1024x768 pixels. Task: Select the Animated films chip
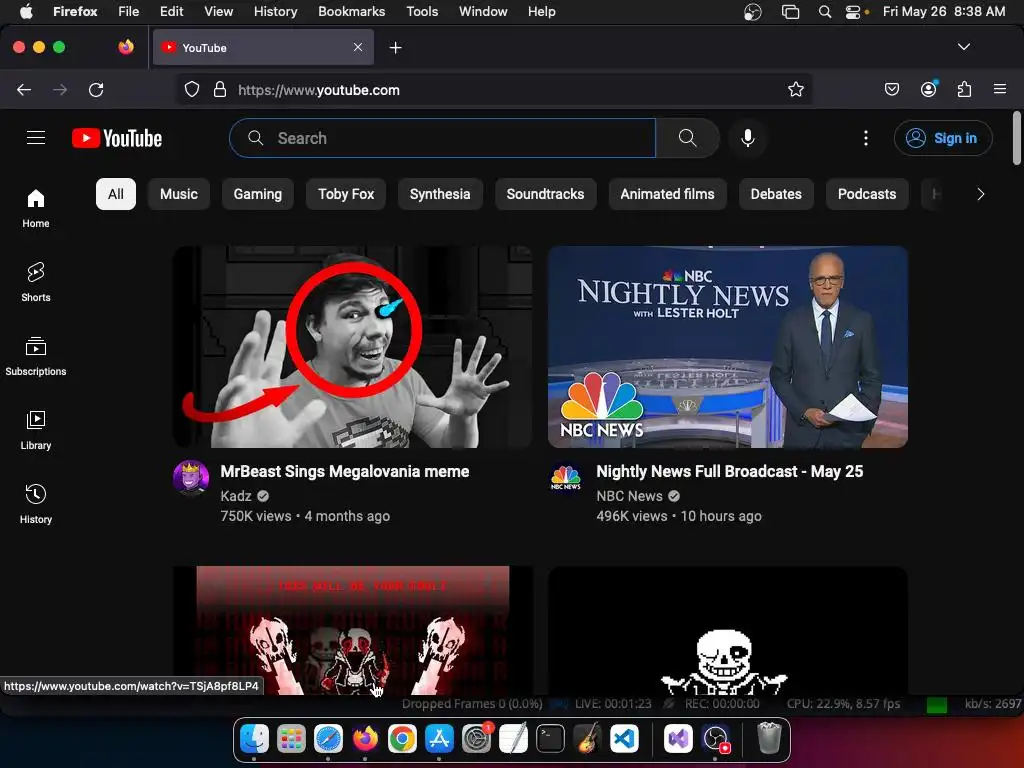(x=667, y=194)
